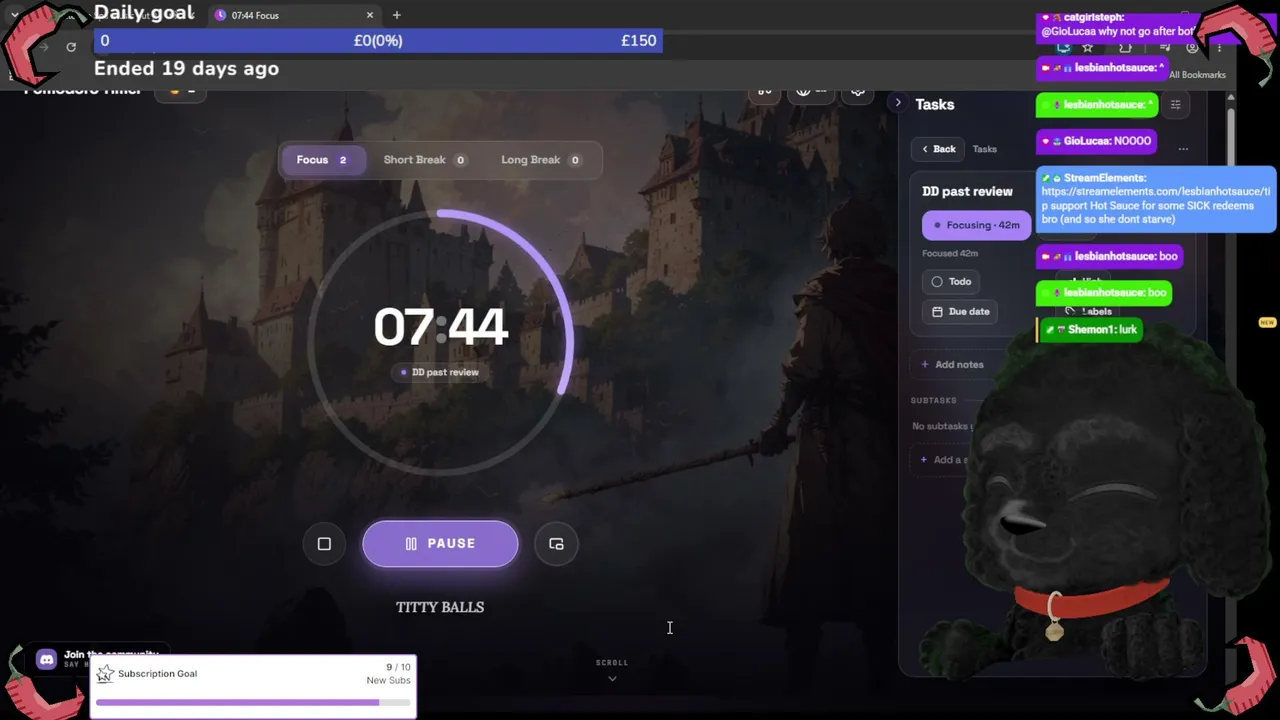Click the Daily goal progress bar
1280x720 pixels.
pyautogui.click(x=378, y=41)
